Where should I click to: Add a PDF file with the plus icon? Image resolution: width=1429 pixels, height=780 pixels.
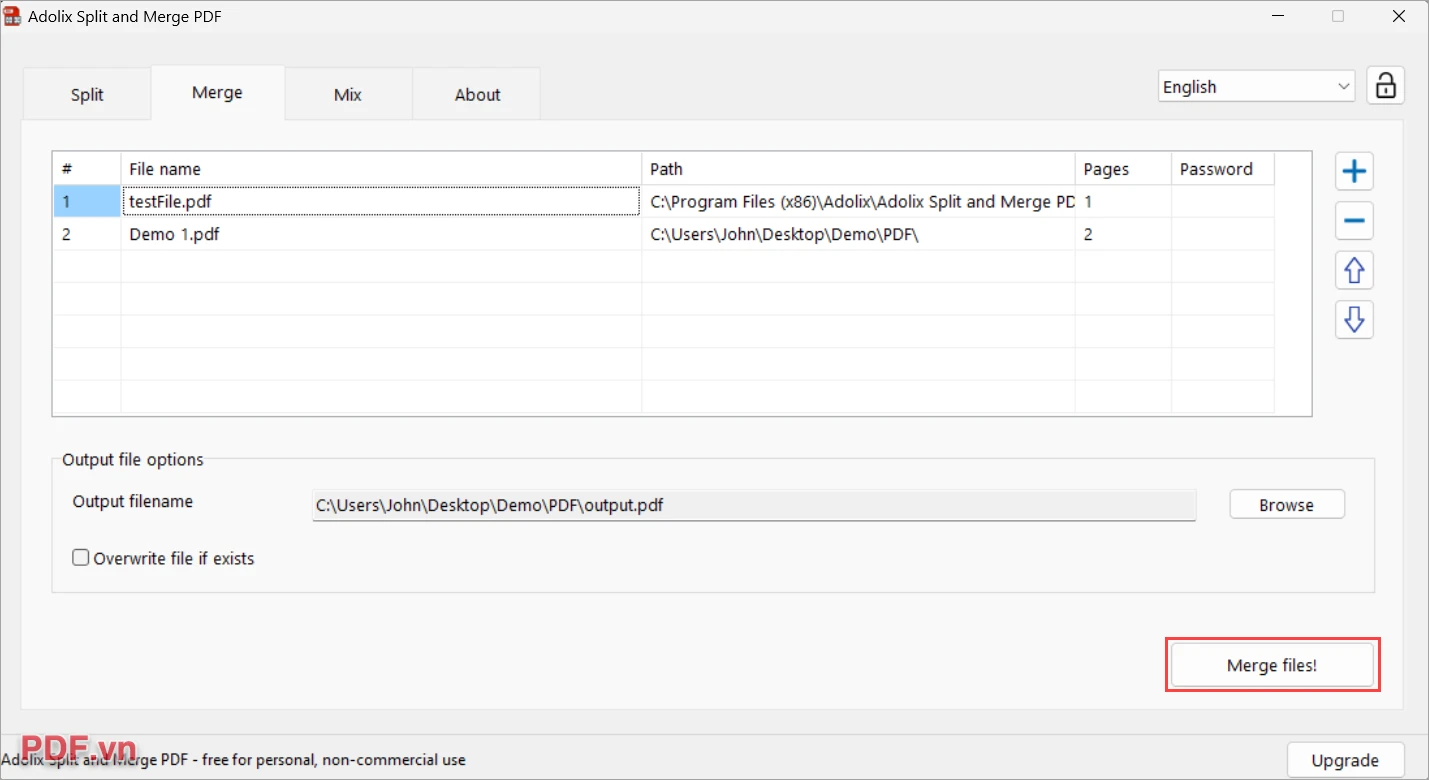click(1354, 171)
